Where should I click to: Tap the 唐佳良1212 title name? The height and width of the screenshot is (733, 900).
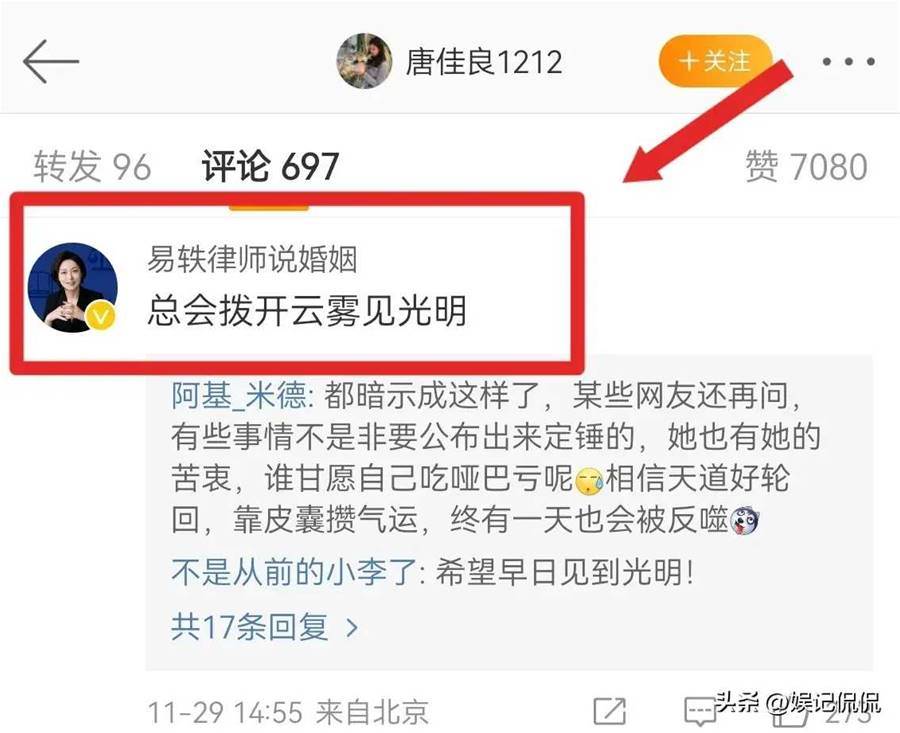483,61
